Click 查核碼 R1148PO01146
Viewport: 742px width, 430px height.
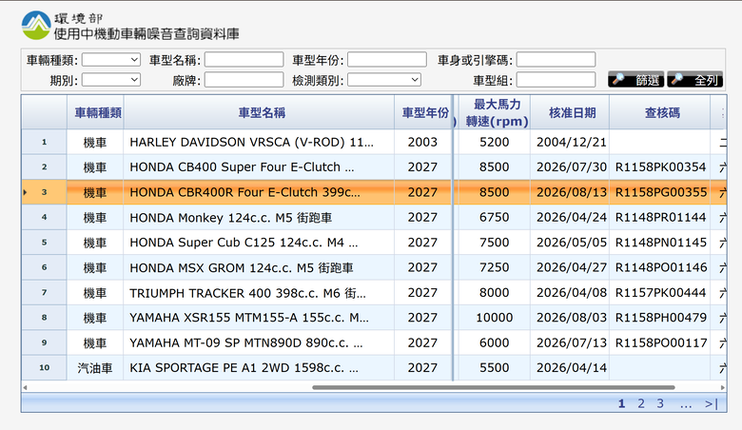click(660, 267)
